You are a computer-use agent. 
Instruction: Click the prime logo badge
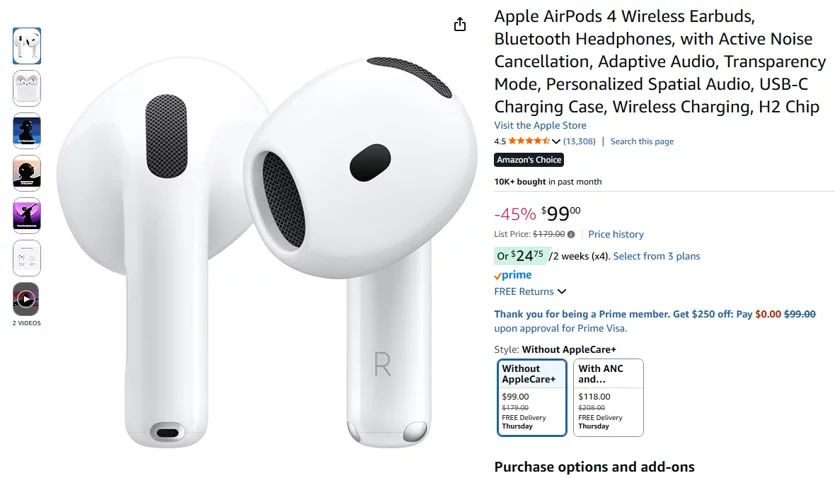513,275
